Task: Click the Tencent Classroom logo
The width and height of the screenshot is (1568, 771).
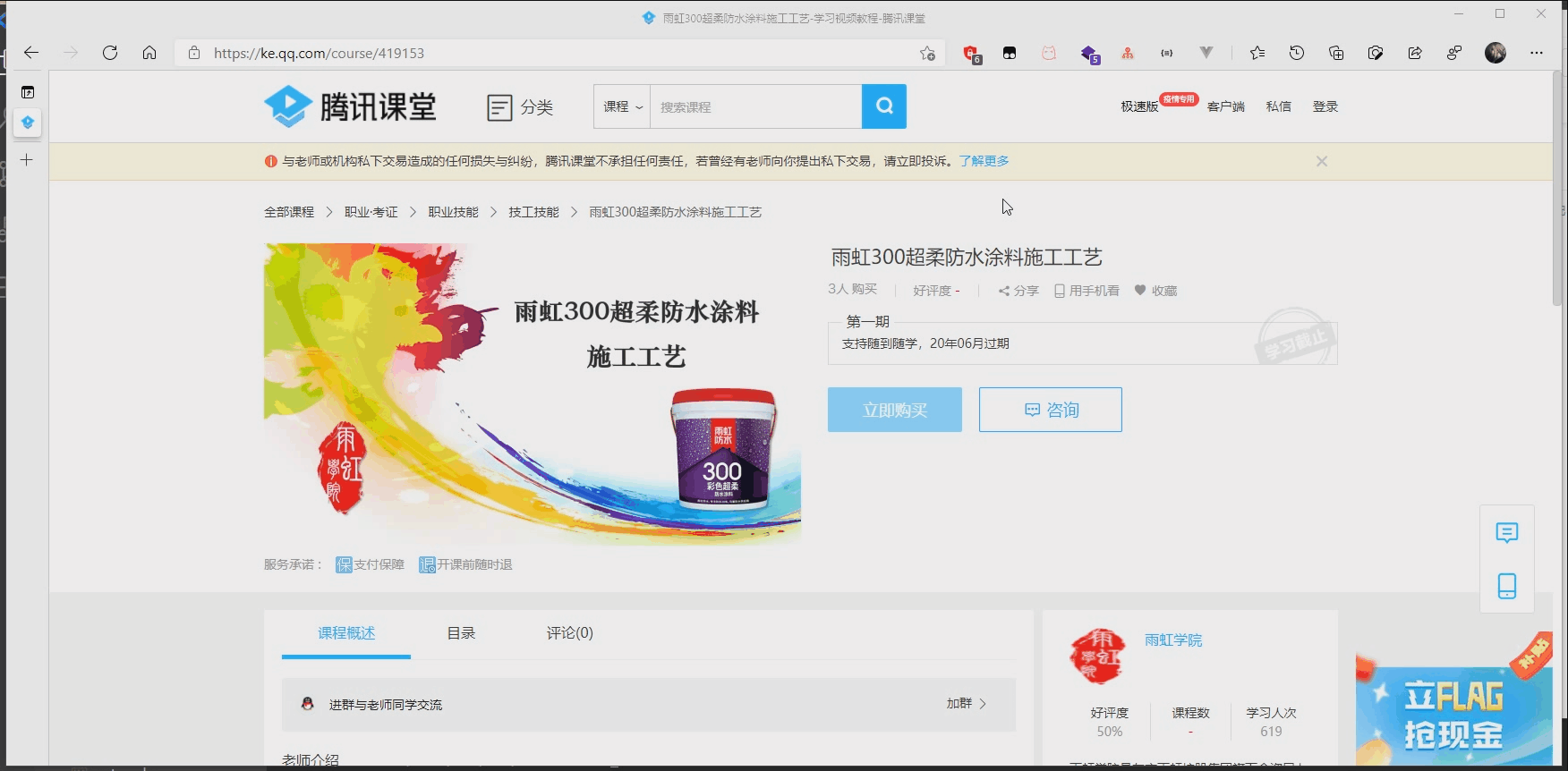Action: tap(350, 106)
